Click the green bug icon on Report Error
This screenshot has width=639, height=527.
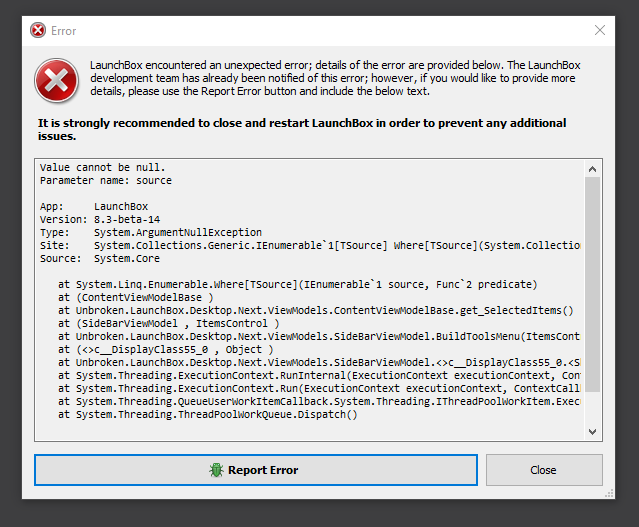216,470
